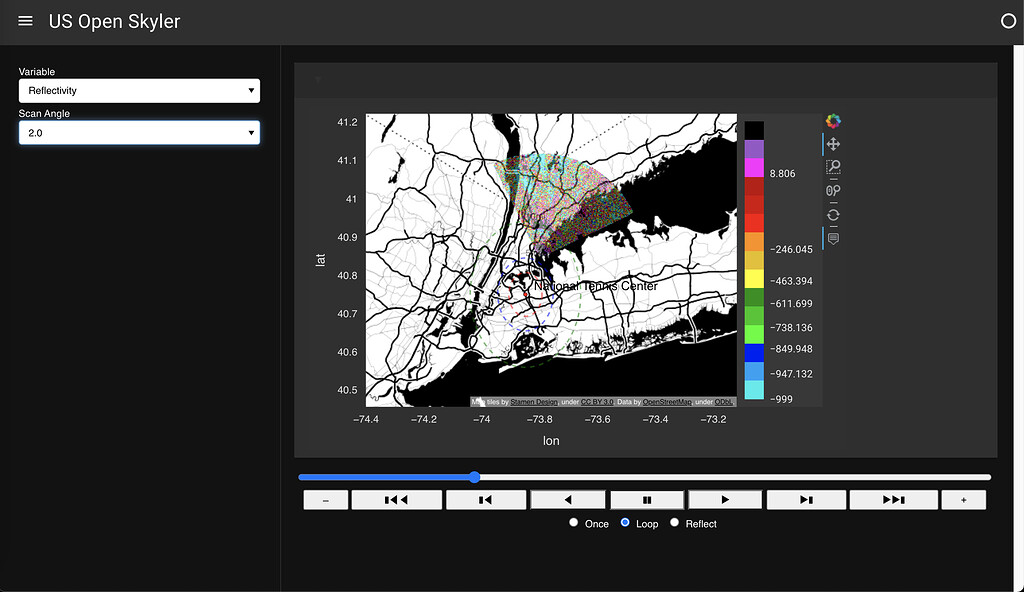Open the Variable dropdown showing Reflectivity
This screenshot has height=592, width=1024.
pos(139,91)
